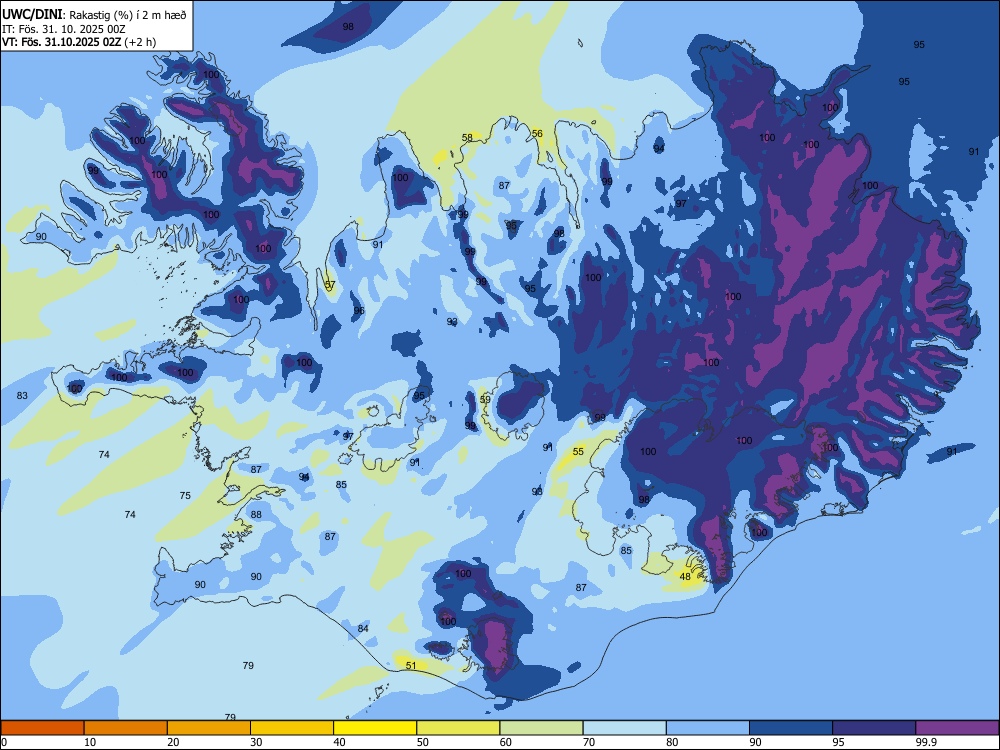The width and height of the screenshot is (1000, 750).
Task: Click the pale blue 70–80 legend swatch
Action: click(x=624, y=728)
